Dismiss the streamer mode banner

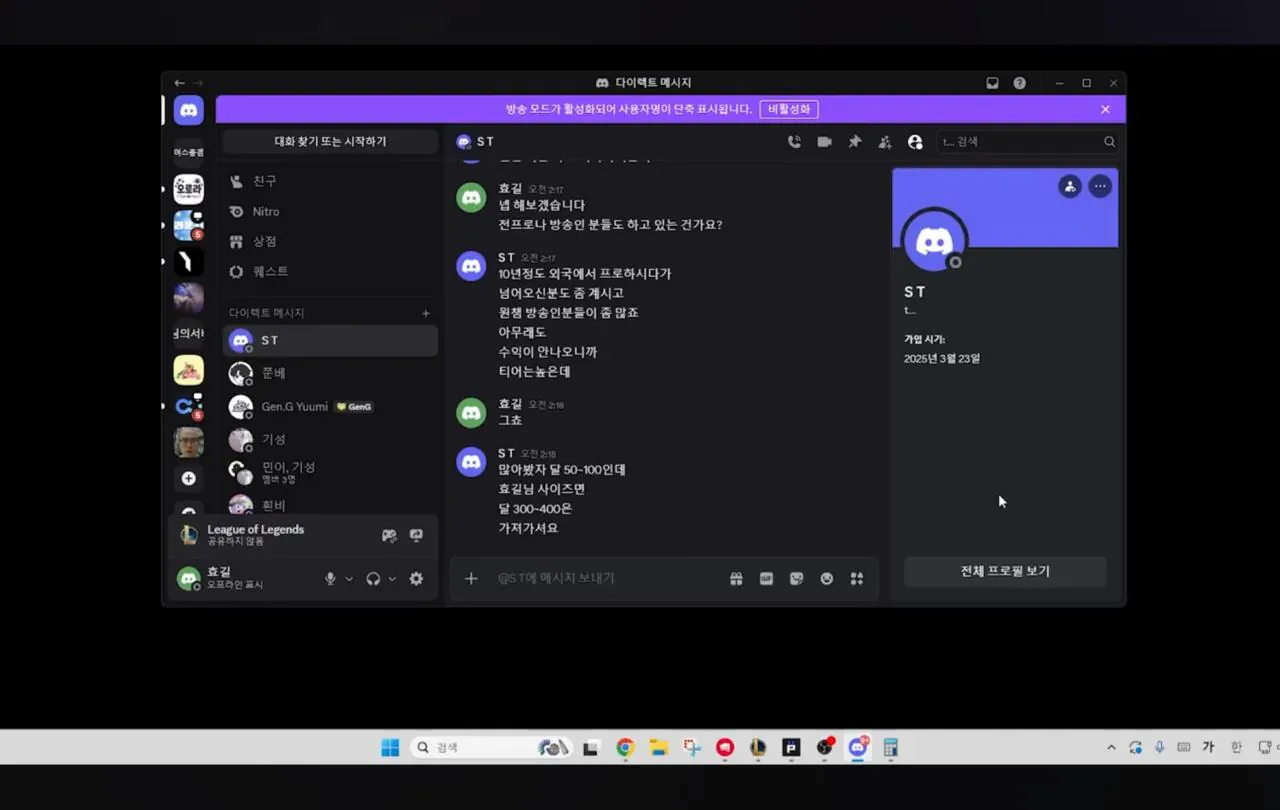click(1105, 109)
